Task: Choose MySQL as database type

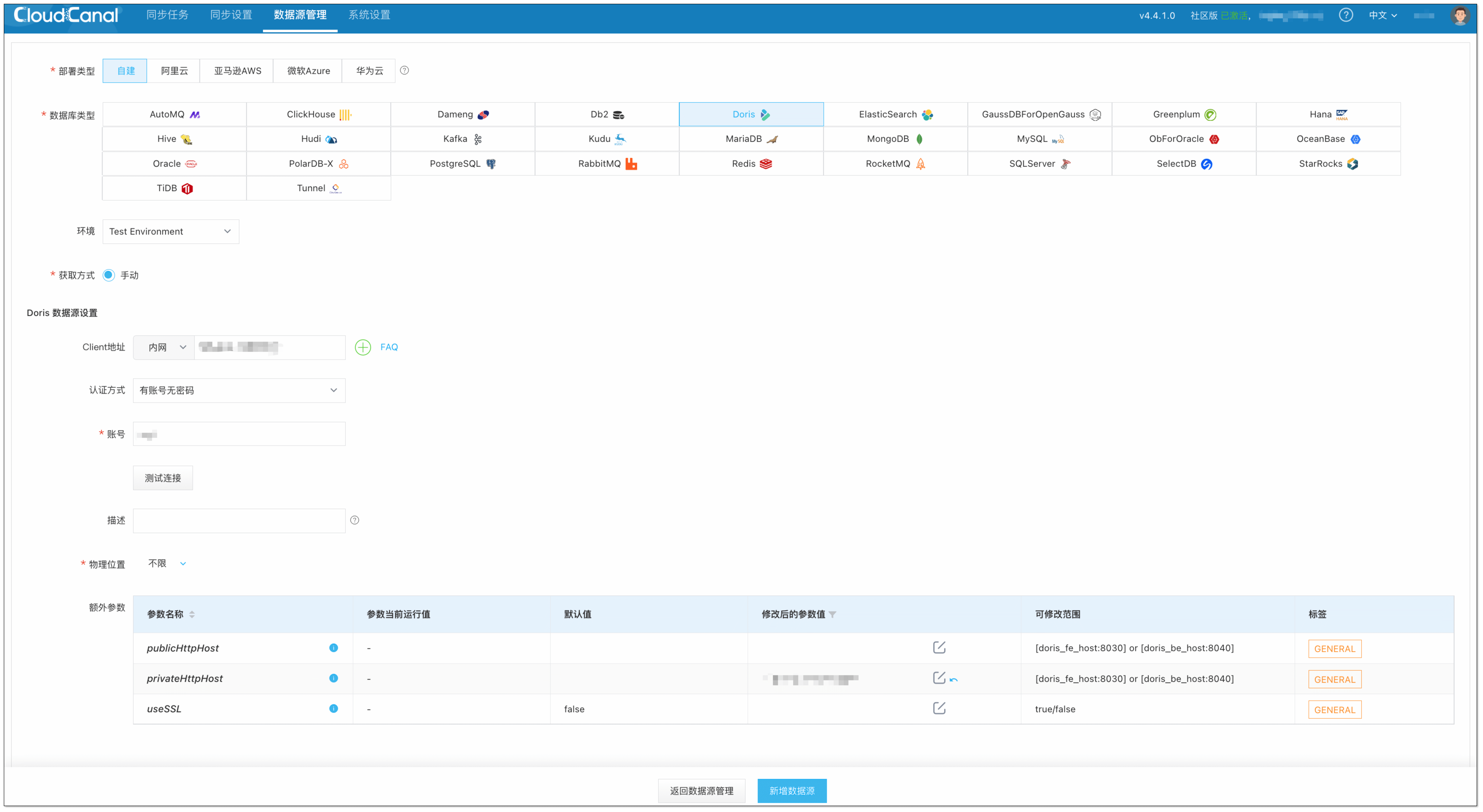Action: [1039, 139]
